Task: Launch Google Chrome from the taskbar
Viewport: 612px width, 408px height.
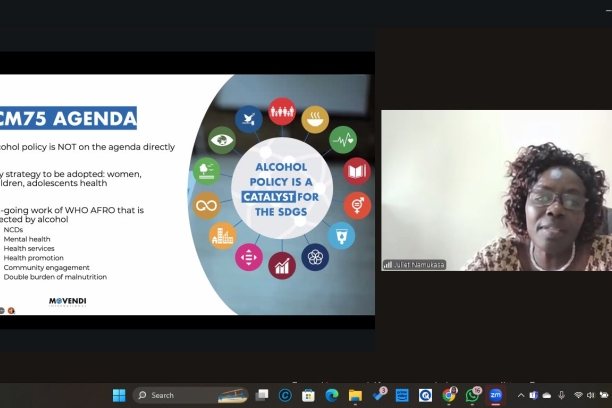Action: pos(449,395)
